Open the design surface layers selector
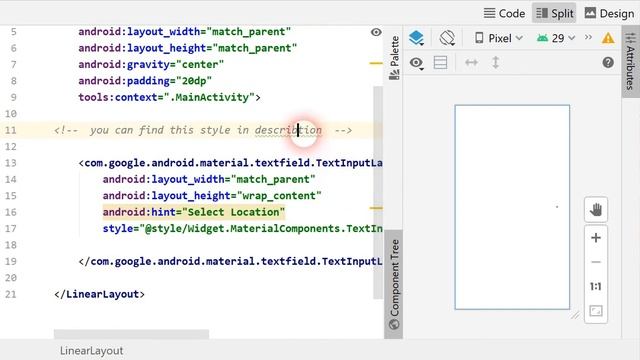The image size is (640, 360). (416, 38)
